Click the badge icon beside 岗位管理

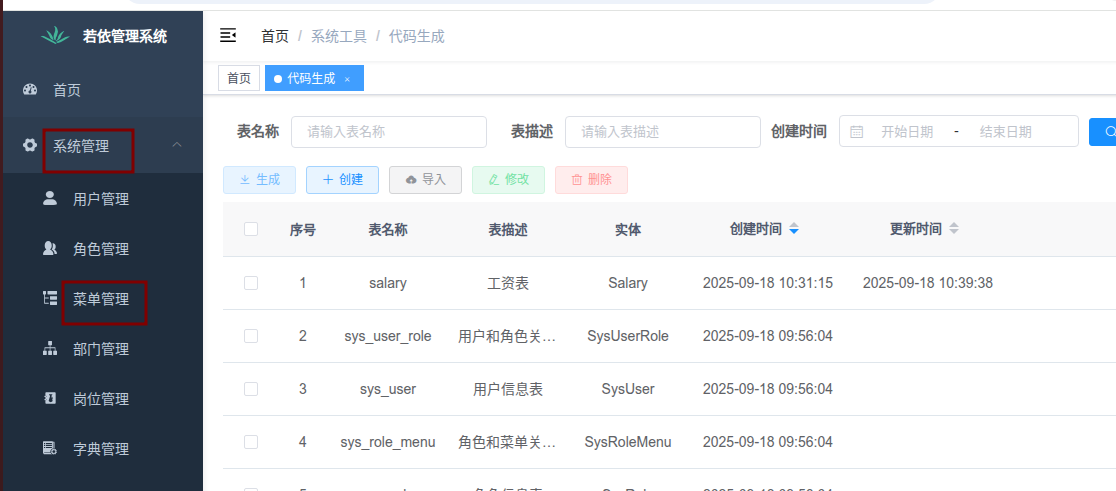tap(50, 398)
